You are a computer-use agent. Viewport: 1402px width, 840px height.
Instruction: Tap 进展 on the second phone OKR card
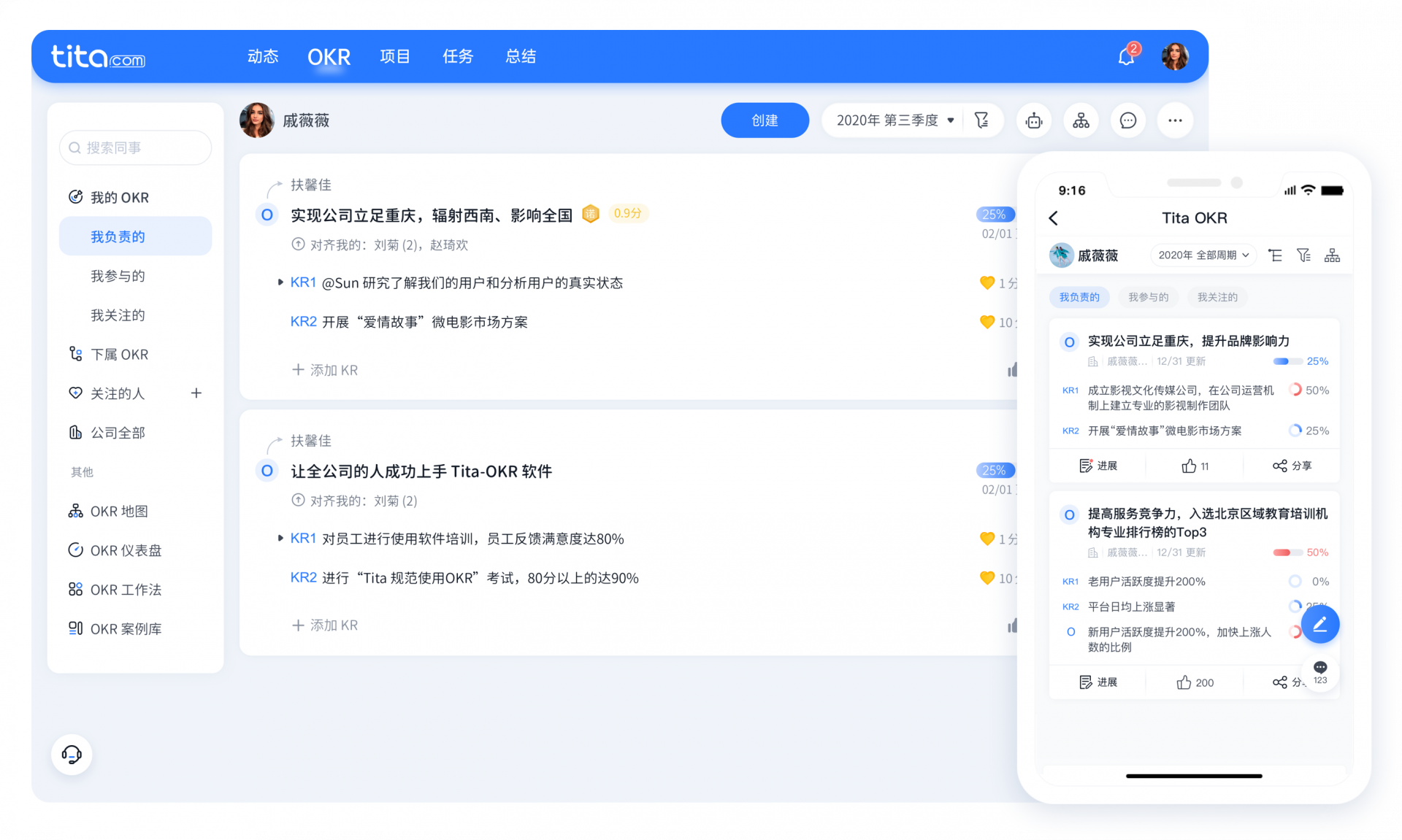[1098, 682]
